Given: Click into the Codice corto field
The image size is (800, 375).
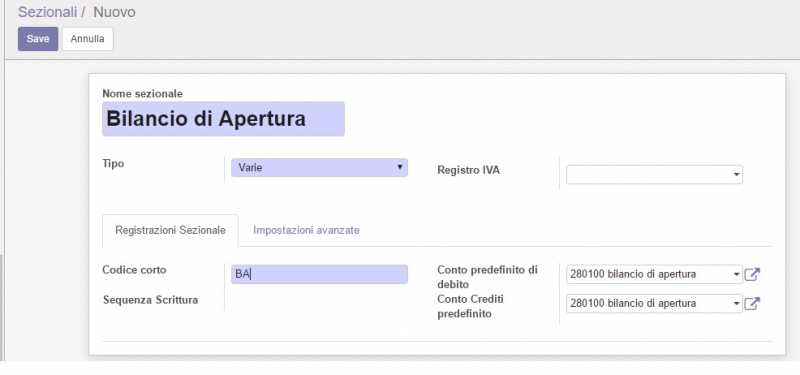Looking at the screenshot, I should (319, 274).
